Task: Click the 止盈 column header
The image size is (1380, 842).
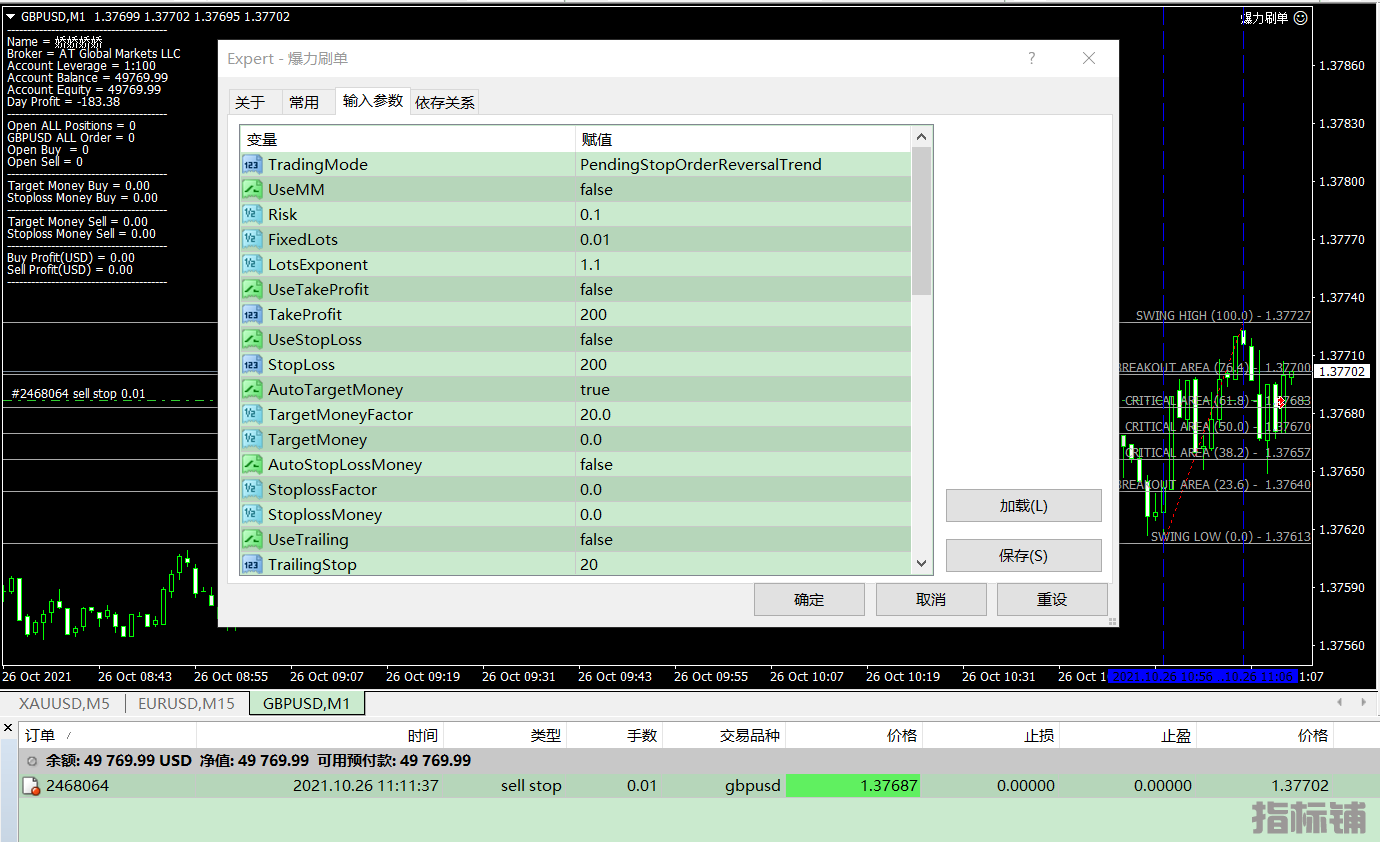Action: point(1128,736)
